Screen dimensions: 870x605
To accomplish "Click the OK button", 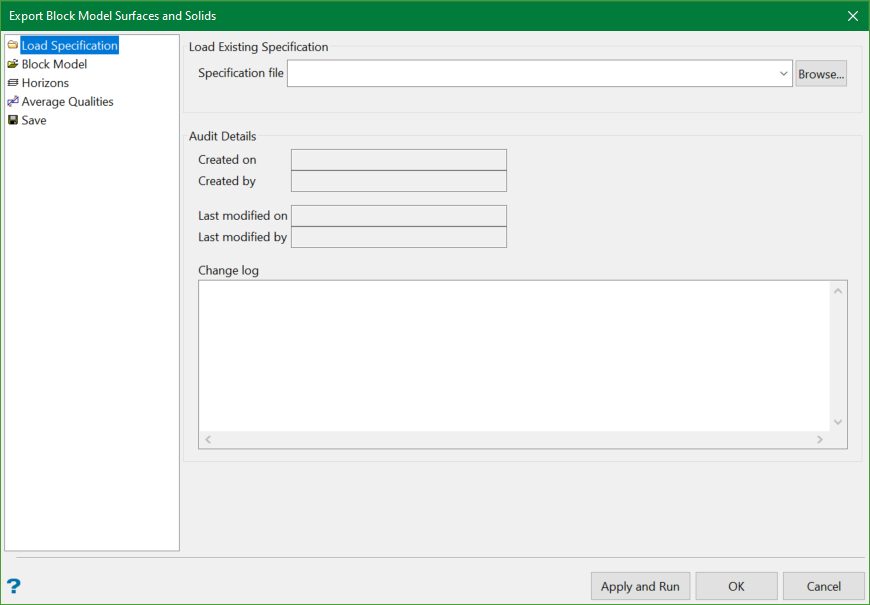I will 736,586.
